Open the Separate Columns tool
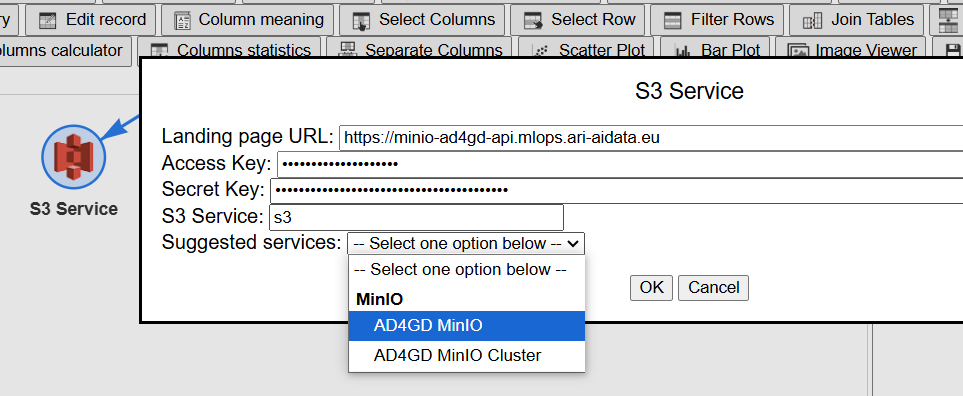This screenshot has width=963, height=396. 421,51
